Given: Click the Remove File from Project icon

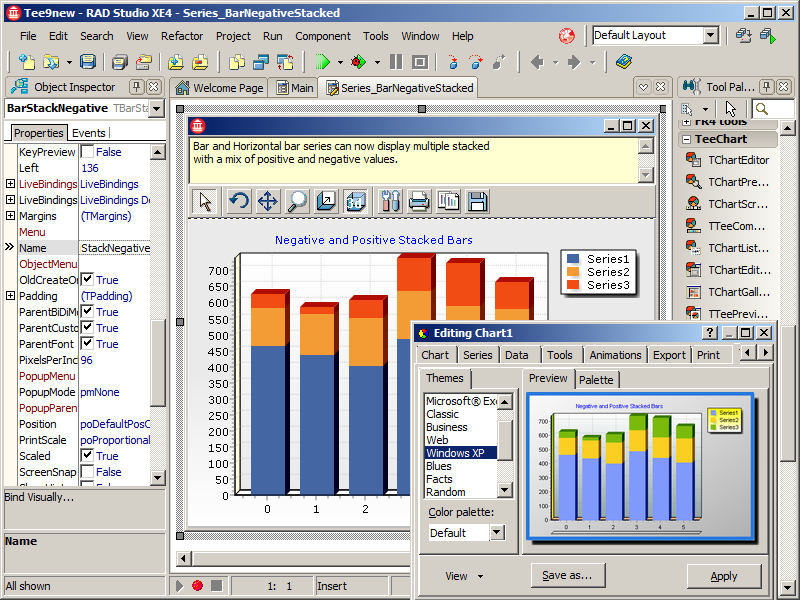Looking at the screenshot, I should click(200, 62).
